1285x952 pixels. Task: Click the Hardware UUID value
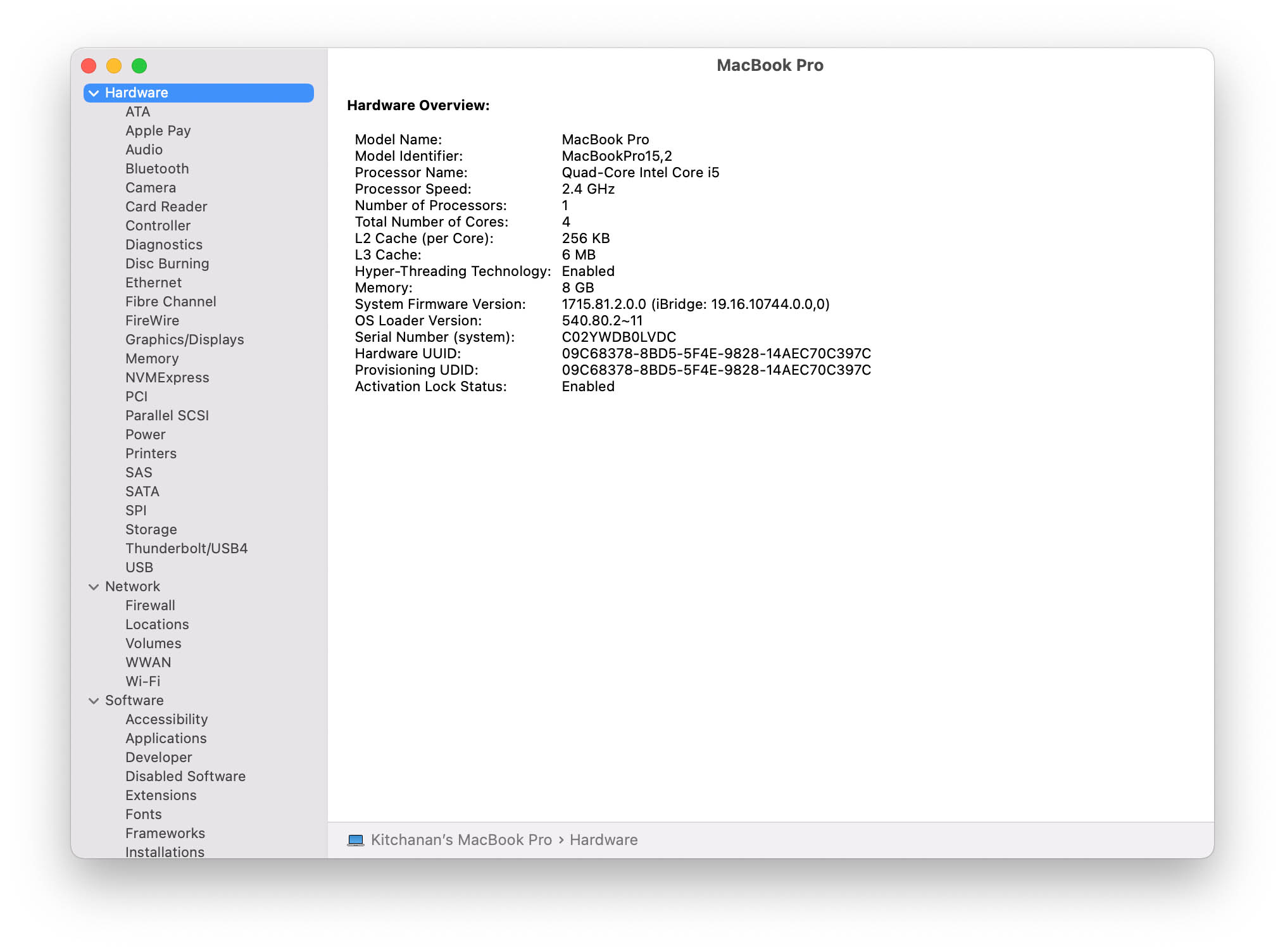coord(717,354)
